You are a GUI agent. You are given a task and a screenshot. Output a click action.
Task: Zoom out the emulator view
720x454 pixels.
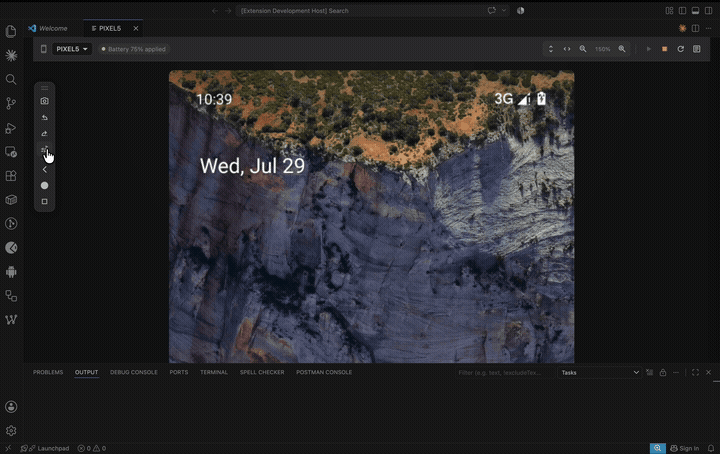(583, 49)
